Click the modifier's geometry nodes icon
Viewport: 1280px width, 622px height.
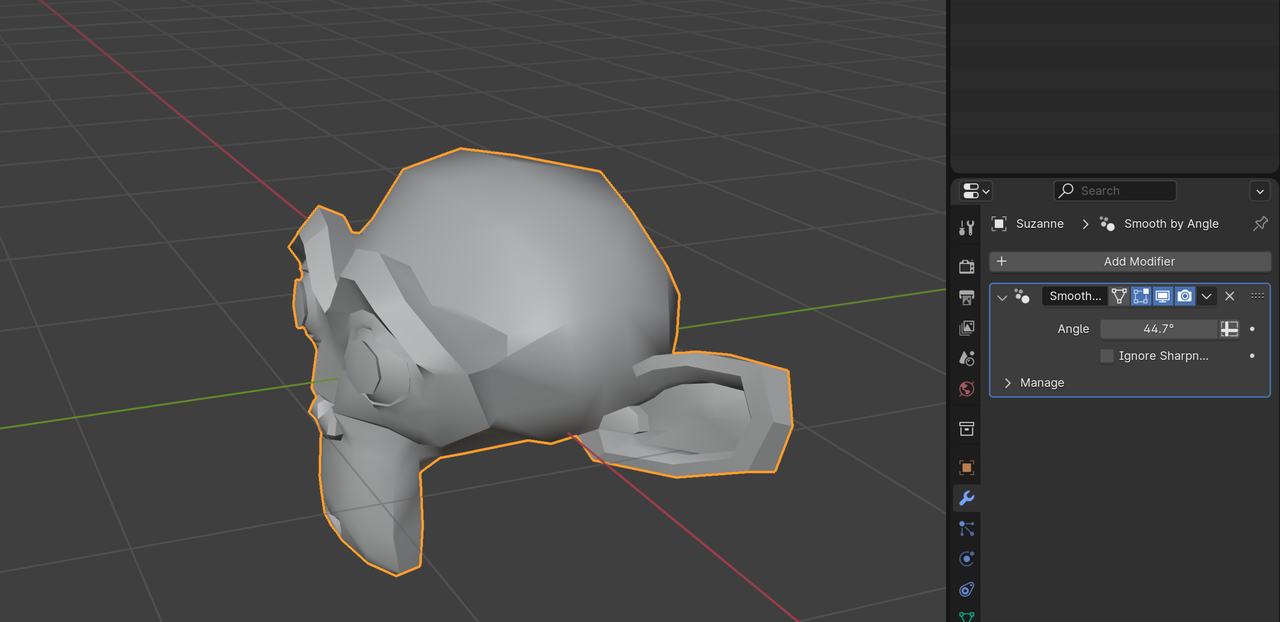1022,296
